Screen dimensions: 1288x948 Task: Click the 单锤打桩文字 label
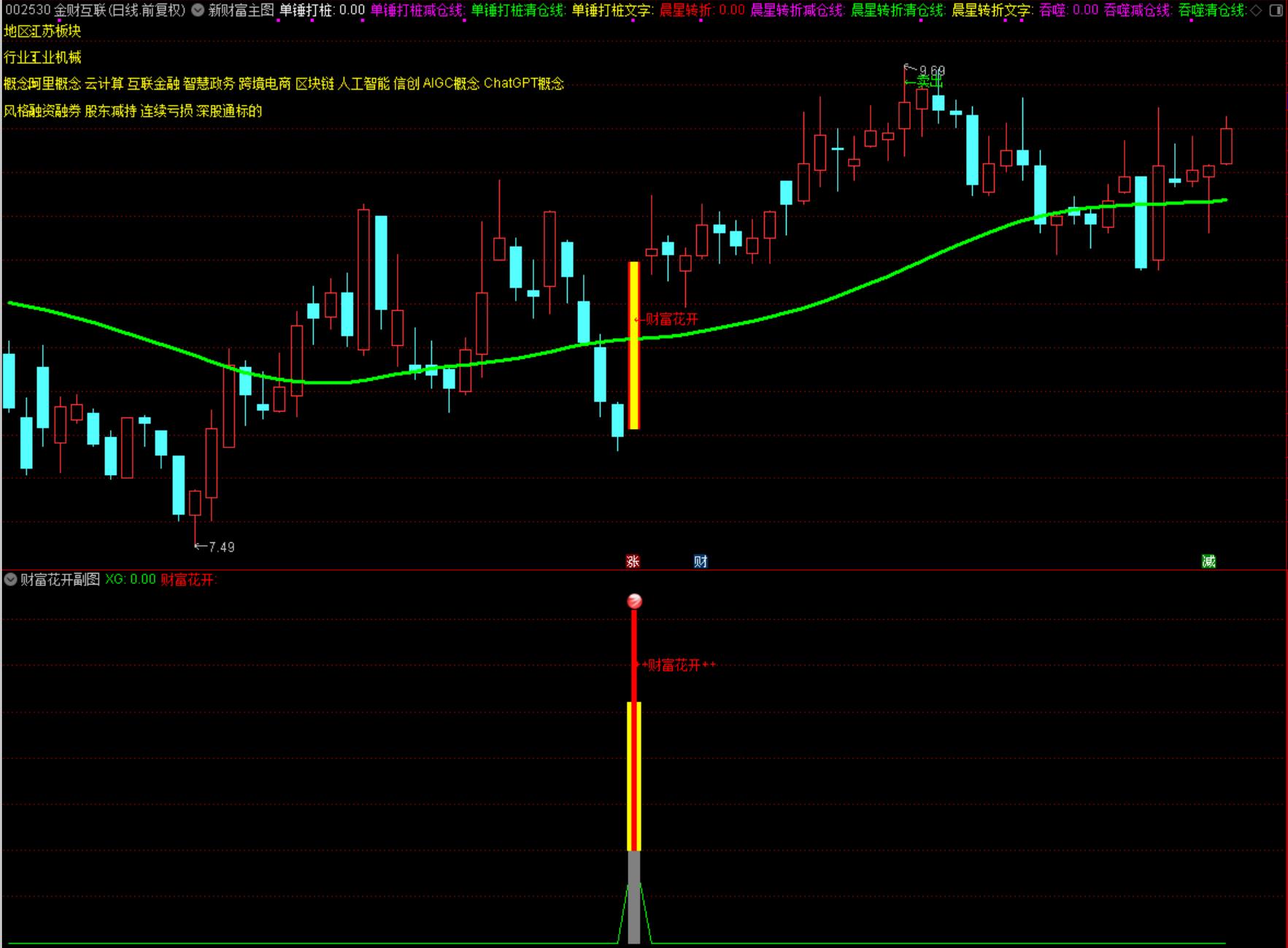612,10
